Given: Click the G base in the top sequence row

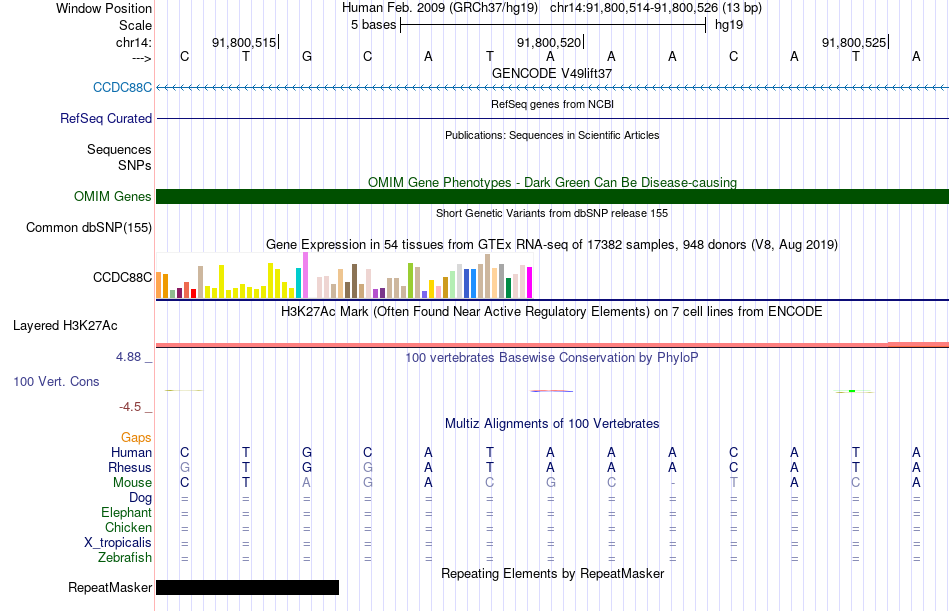Looking at the screenshot, I should pyautogui.click(x=307, y=56).
